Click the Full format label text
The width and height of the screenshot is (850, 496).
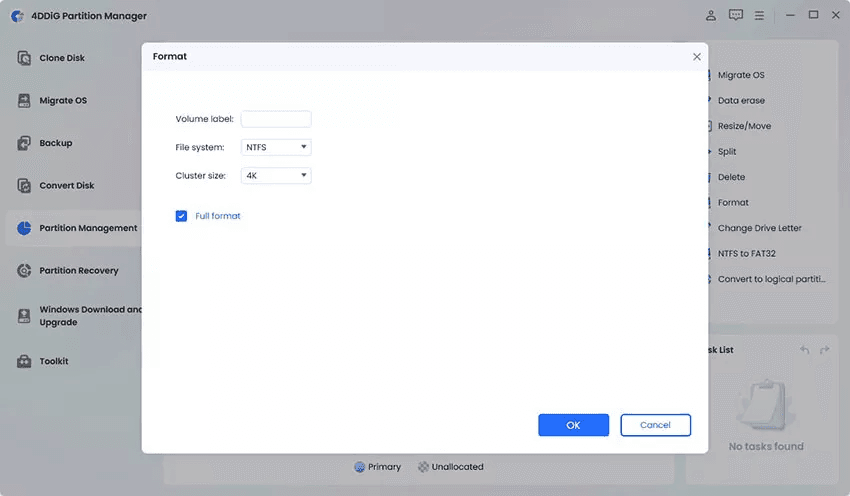pos(218,216)
